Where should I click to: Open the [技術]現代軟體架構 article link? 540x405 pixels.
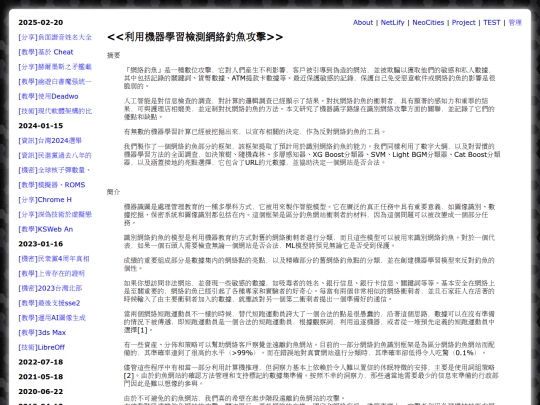point(55,111)
